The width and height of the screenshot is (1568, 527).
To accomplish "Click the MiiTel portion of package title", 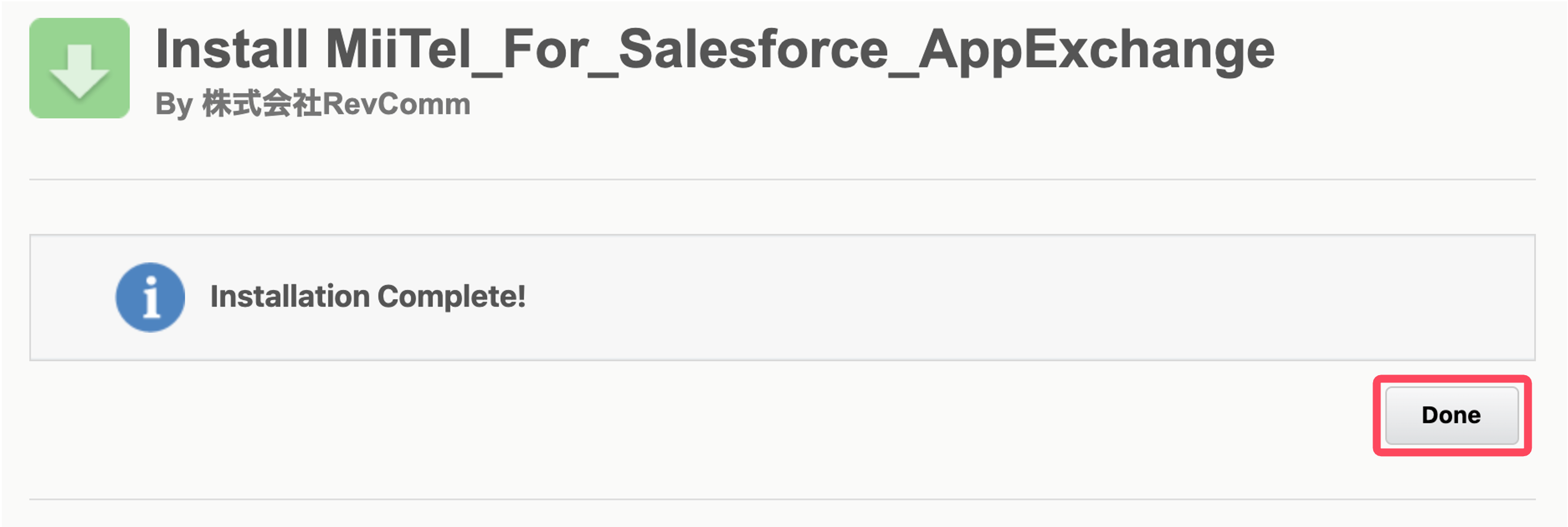I will [x=399, y=49].
